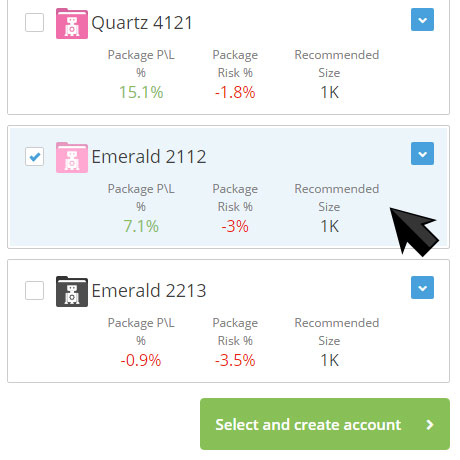Click the arrow on the green create account button
460x460 pixels.
430,424
